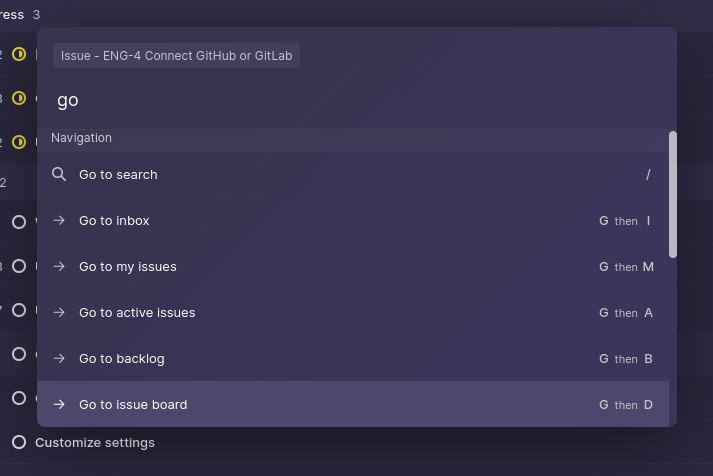713x476 pixels.
Task: Select the Go to search command
Action: pos(118,175)
